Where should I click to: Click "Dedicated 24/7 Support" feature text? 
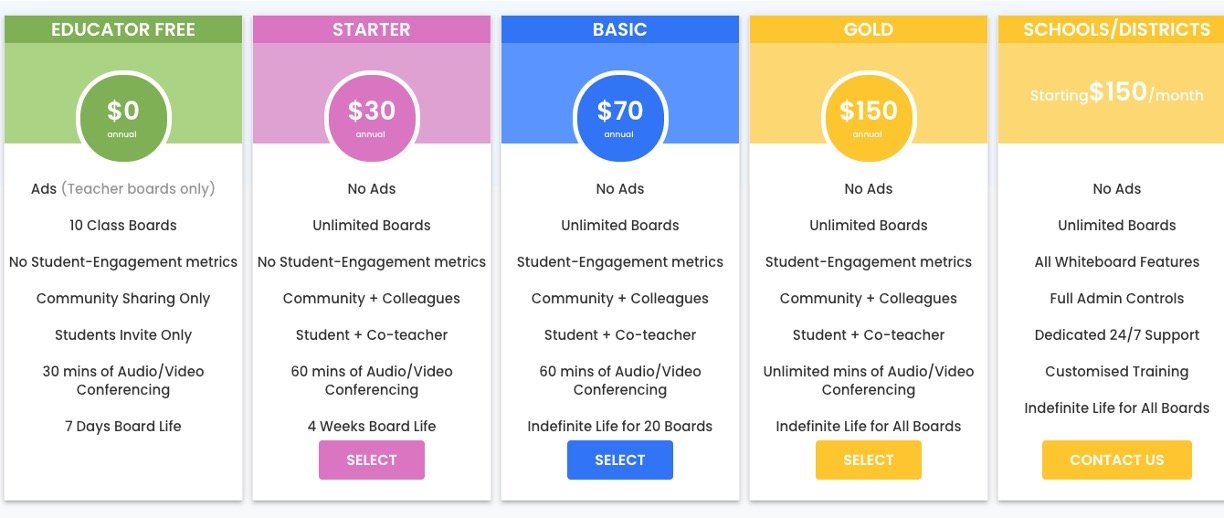(1116, 335)
